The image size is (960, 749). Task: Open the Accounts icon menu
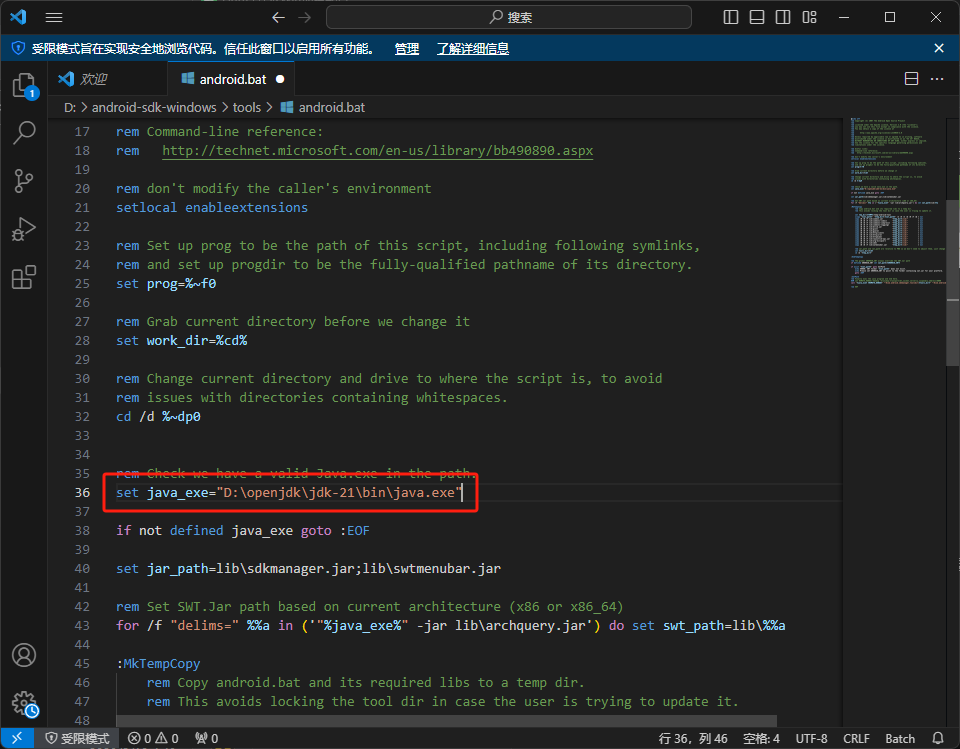click(x=24, y=655)
